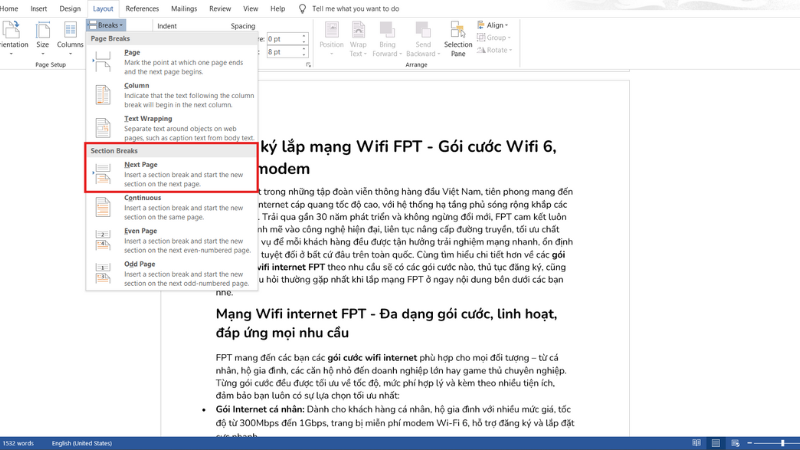This screenshot has width=800, height=450.
Task: Insert an Odd Page section break
Action: click(x=171, y=273)
